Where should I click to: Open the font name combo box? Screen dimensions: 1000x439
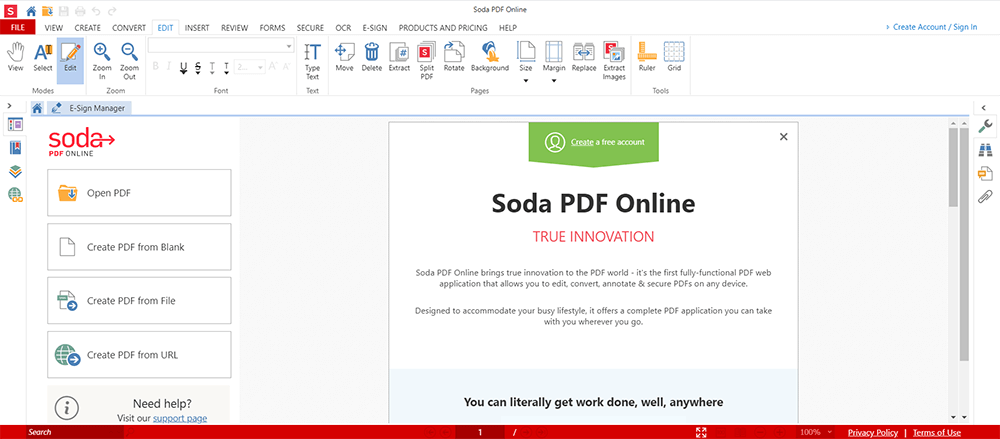pyautogui.click(x=221, y=46)
